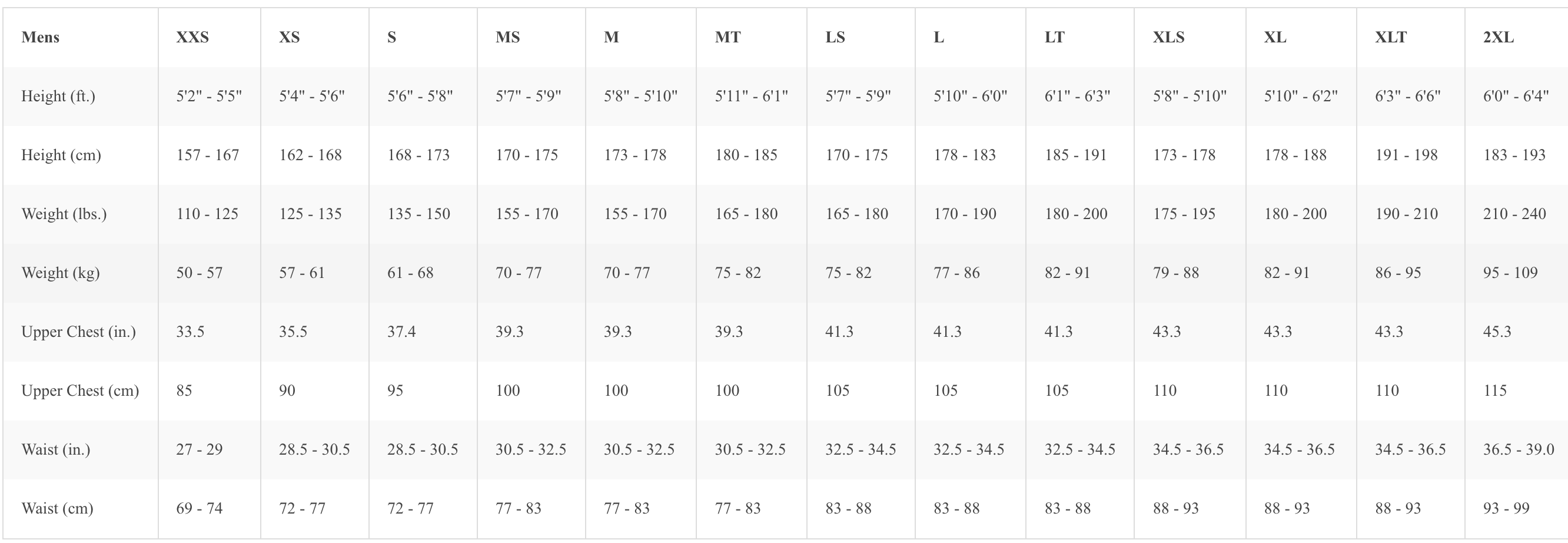1568x543 pixels.
Task: Click the Height (cm) row label
Action: 61,155
